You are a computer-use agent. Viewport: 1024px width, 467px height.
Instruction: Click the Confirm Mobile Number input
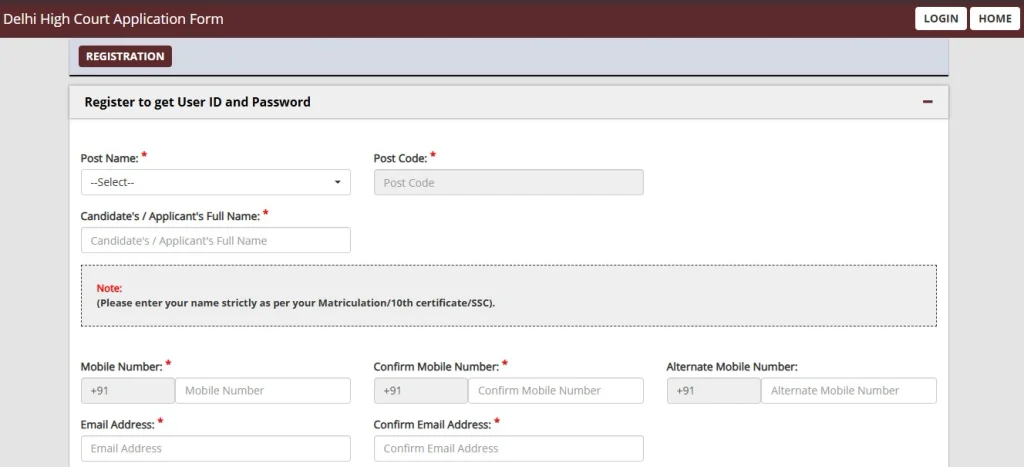coord(556,391)
